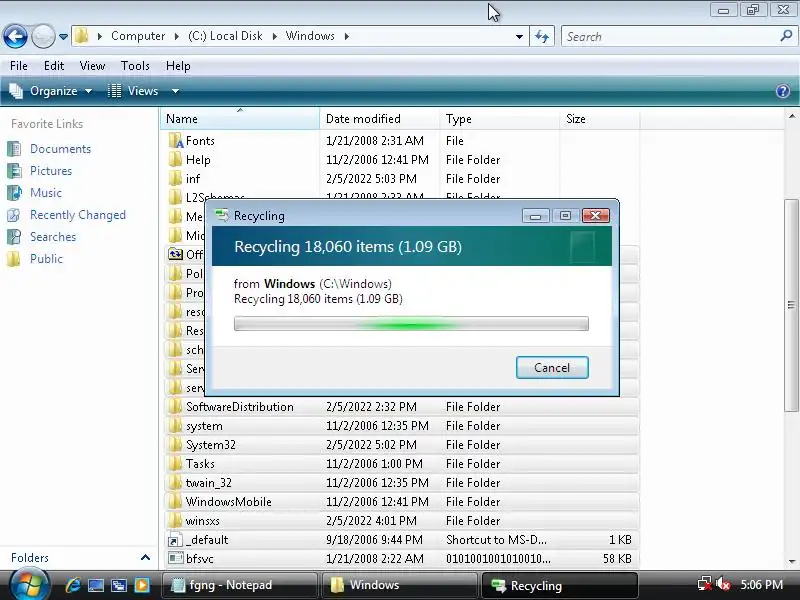Viewport: 800px width, 600px height.
Task: Click the blue Help question mark icon
Action: coord(783,91)
